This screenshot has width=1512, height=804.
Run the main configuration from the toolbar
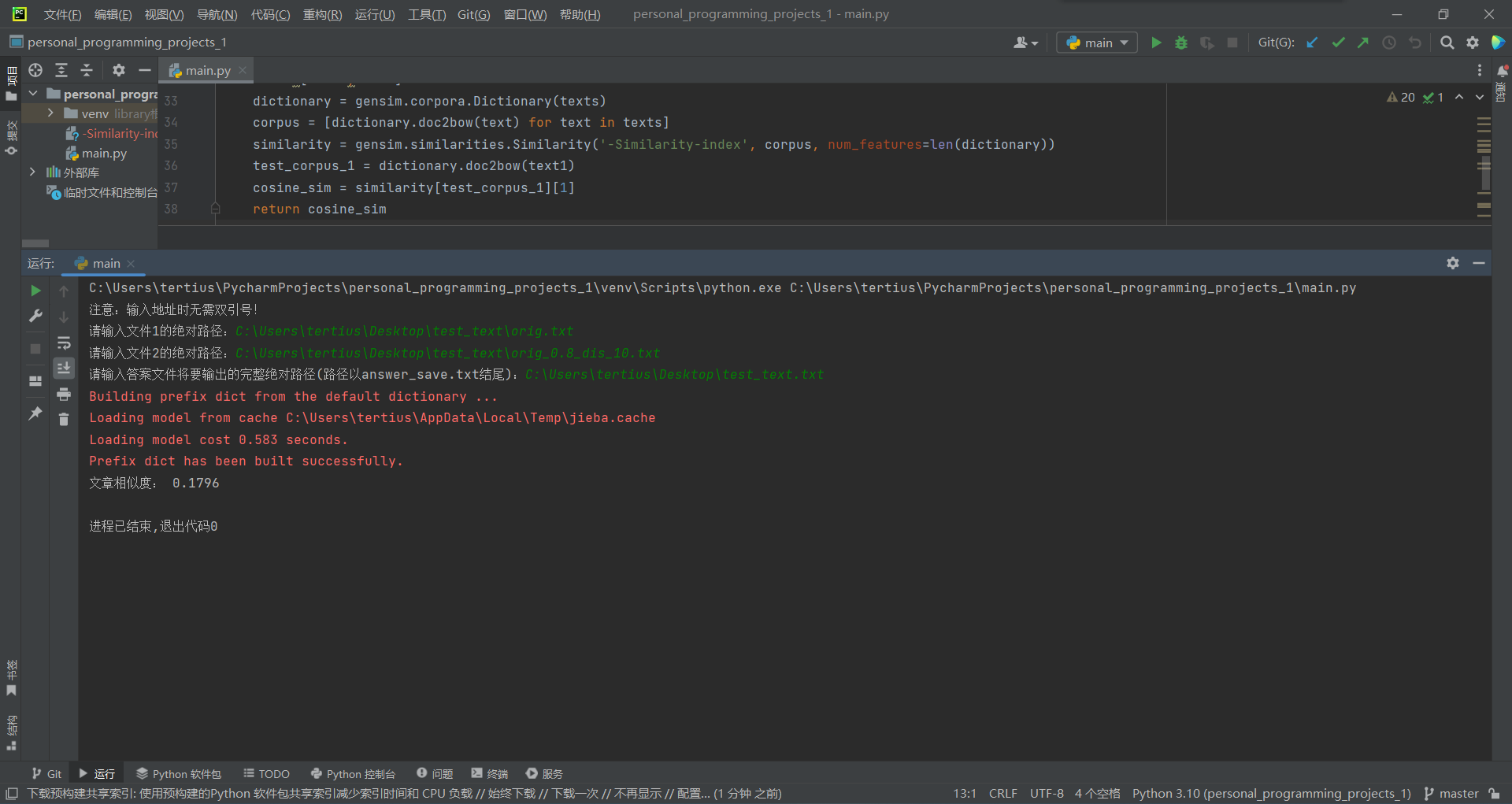[x=1156, y=43]
